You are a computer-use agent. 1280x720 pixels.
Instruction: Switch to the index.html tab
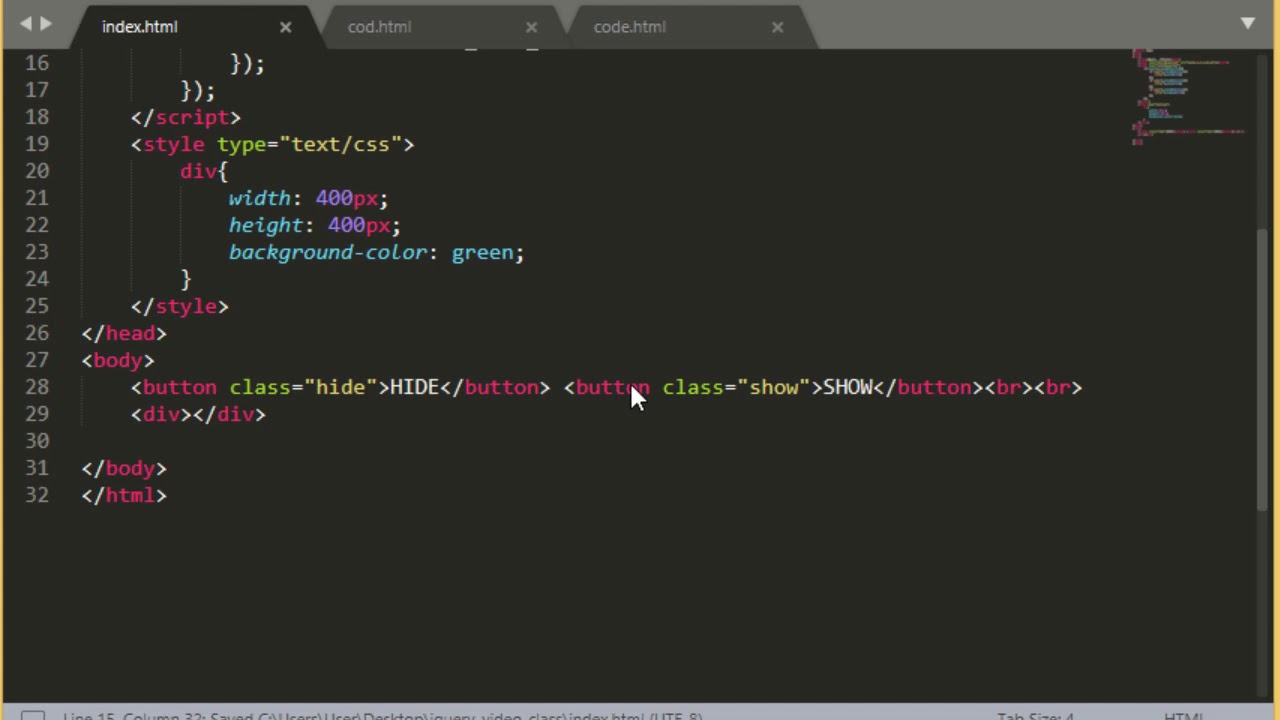140,27
